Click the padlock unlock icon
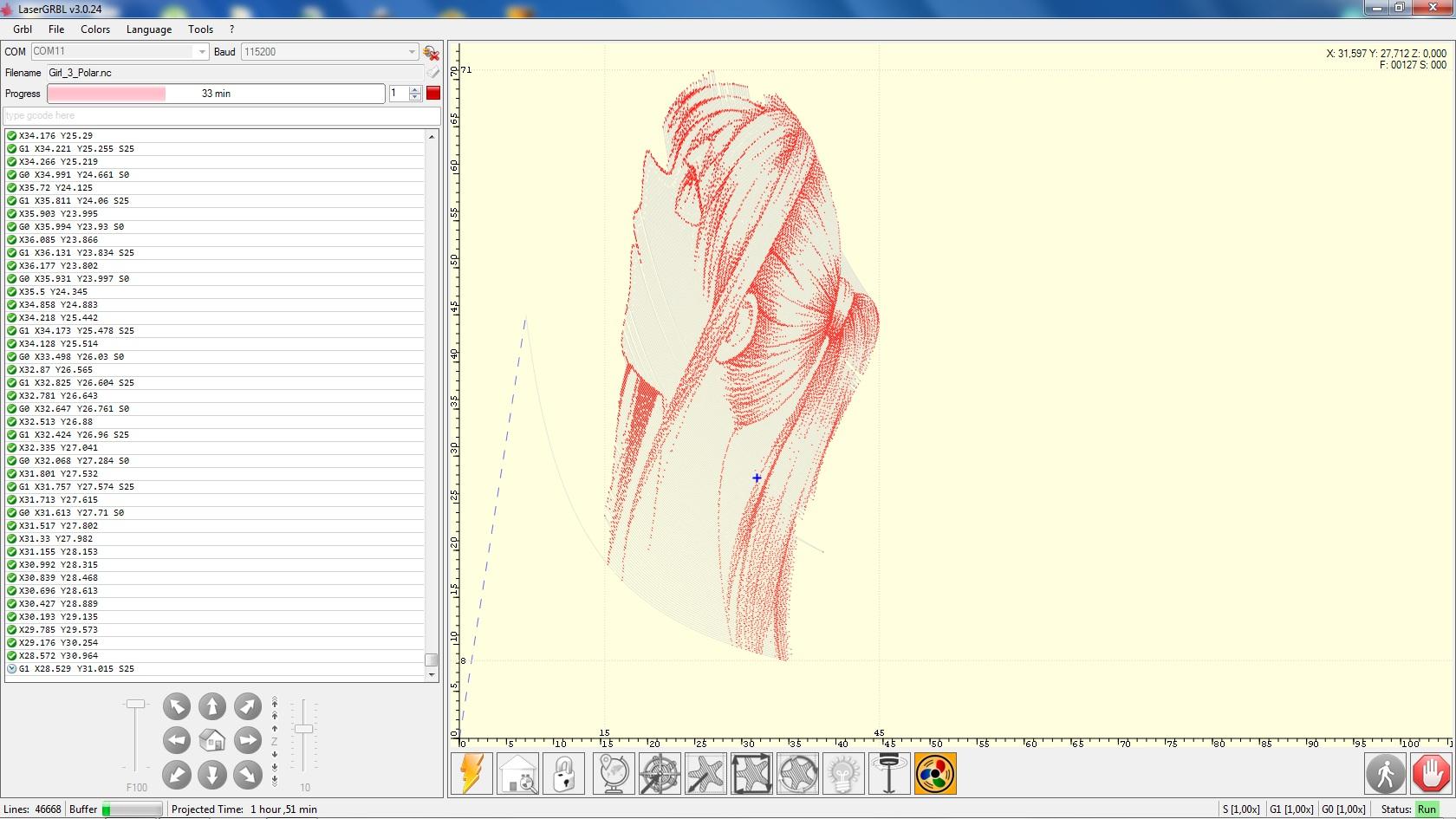 (564, 773)
